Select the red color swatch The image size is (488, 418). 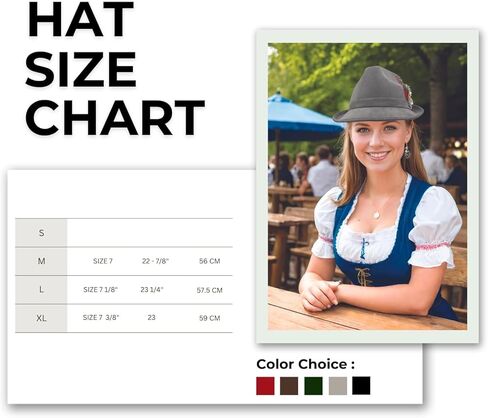point(265,386)
